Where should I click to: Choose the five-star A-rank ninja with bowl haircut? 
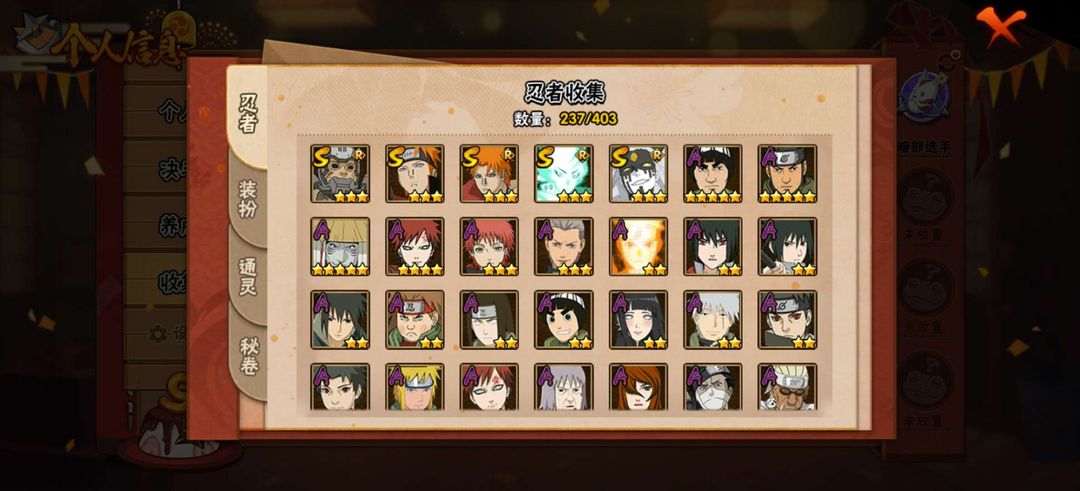coord(713,174)
